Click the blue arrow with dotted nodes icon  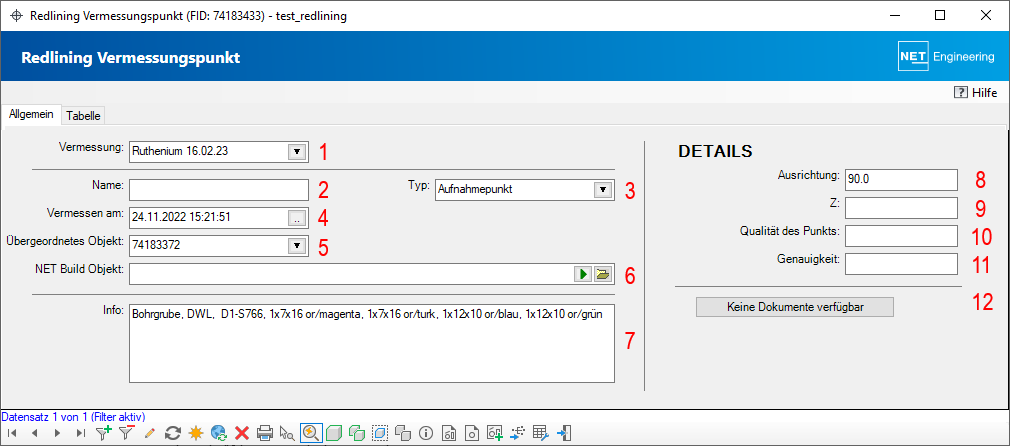click(x=519, y=433)
